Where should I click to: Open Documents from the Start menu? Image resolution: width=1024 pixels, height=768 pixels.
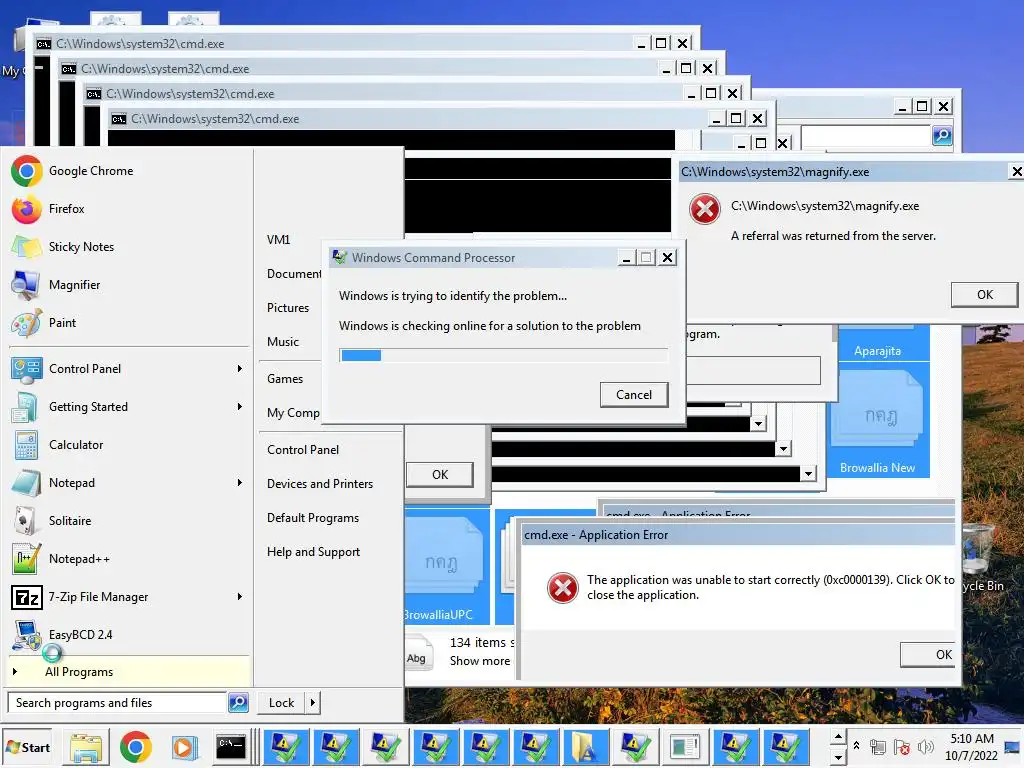293,274
